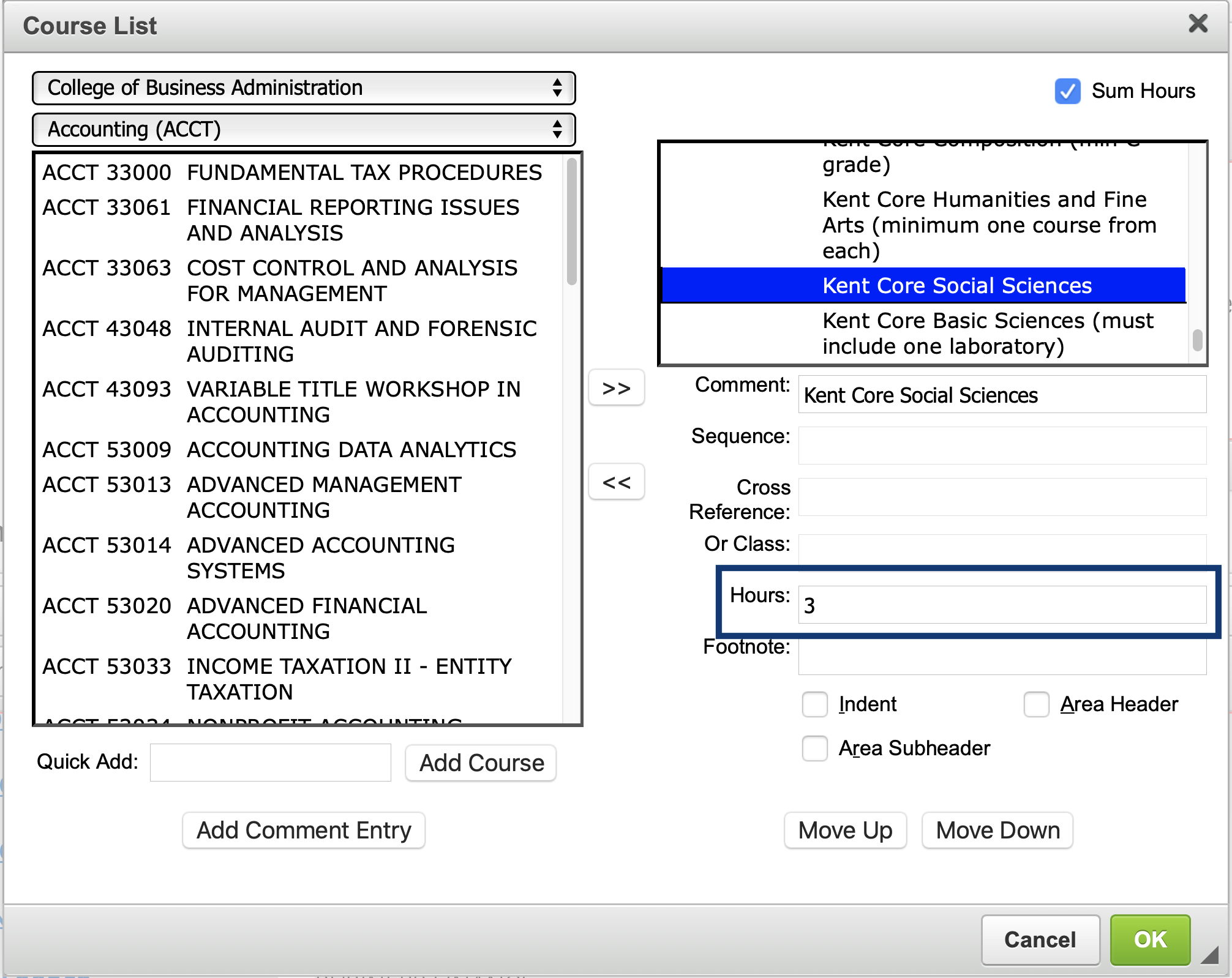Open the College of Business Administration dropdown
The height and width of the screenshot is (978, 1232).
pyautogui.click(x=303, y=88)
